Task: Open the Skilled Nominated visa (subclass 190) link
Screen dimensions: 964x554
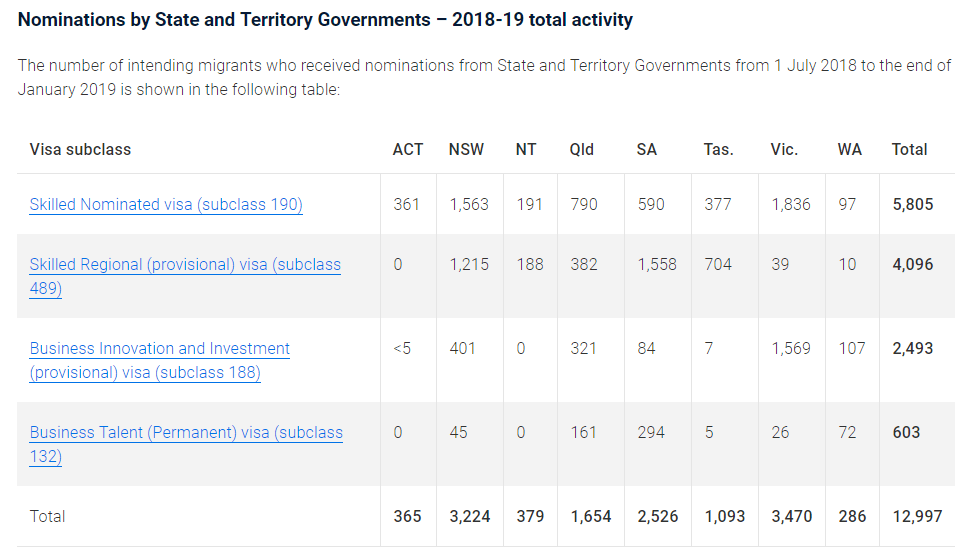Action: 166,205
